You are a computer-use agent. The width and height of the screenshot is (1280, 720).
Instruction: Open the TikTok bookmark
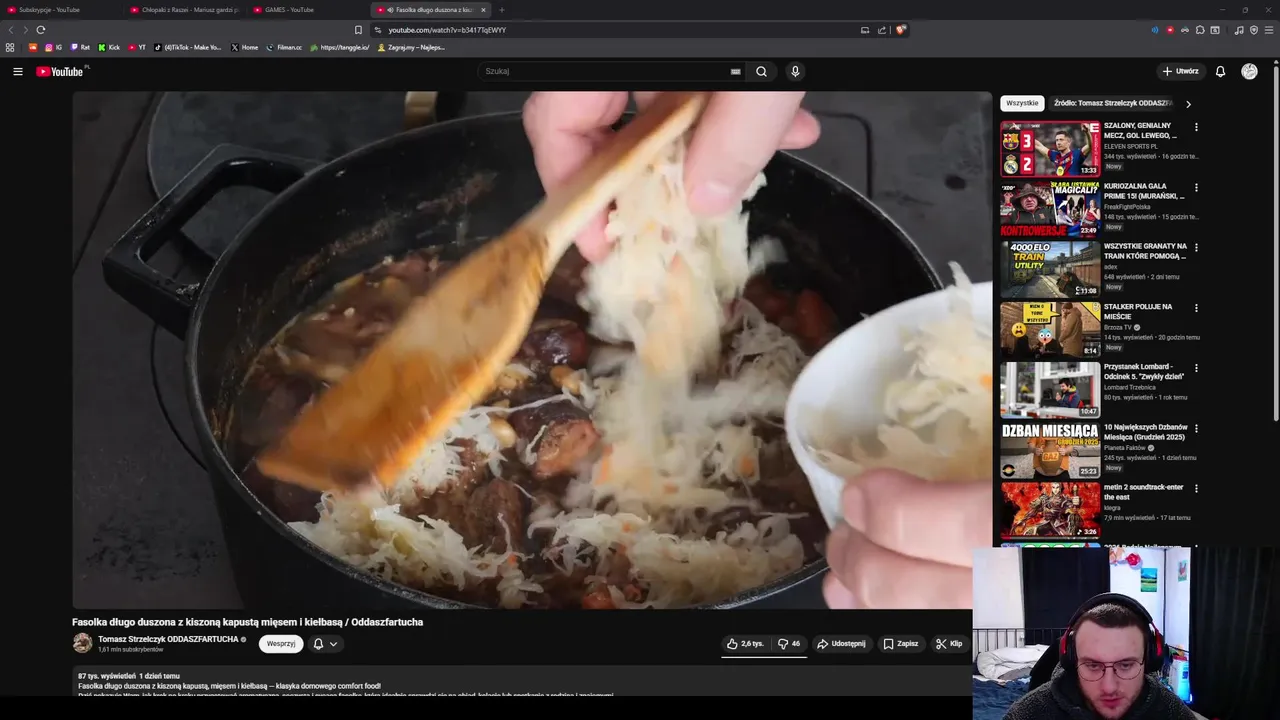tap(187, 47)
